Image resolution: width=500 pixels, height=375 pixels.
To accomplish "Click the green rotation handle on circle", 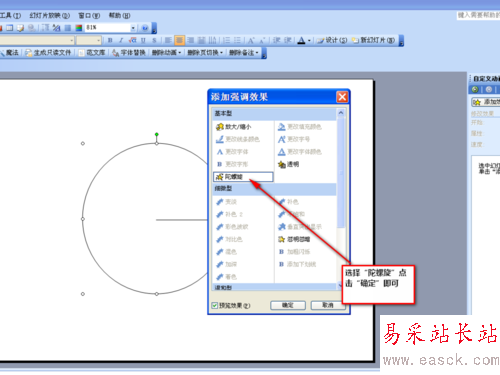I will pos(157,134).
